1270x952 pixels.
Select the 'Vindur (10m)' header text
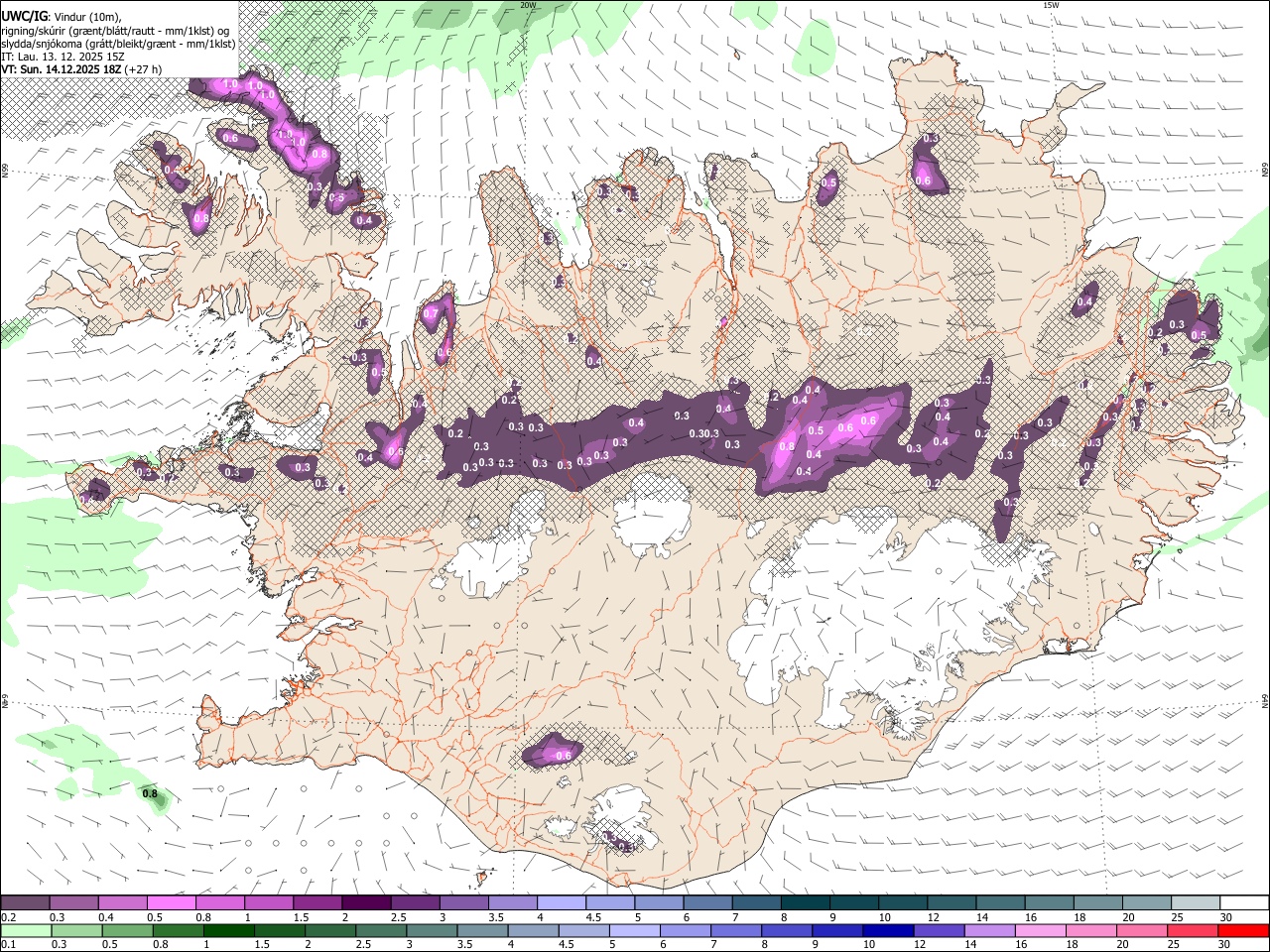(86, 16)
